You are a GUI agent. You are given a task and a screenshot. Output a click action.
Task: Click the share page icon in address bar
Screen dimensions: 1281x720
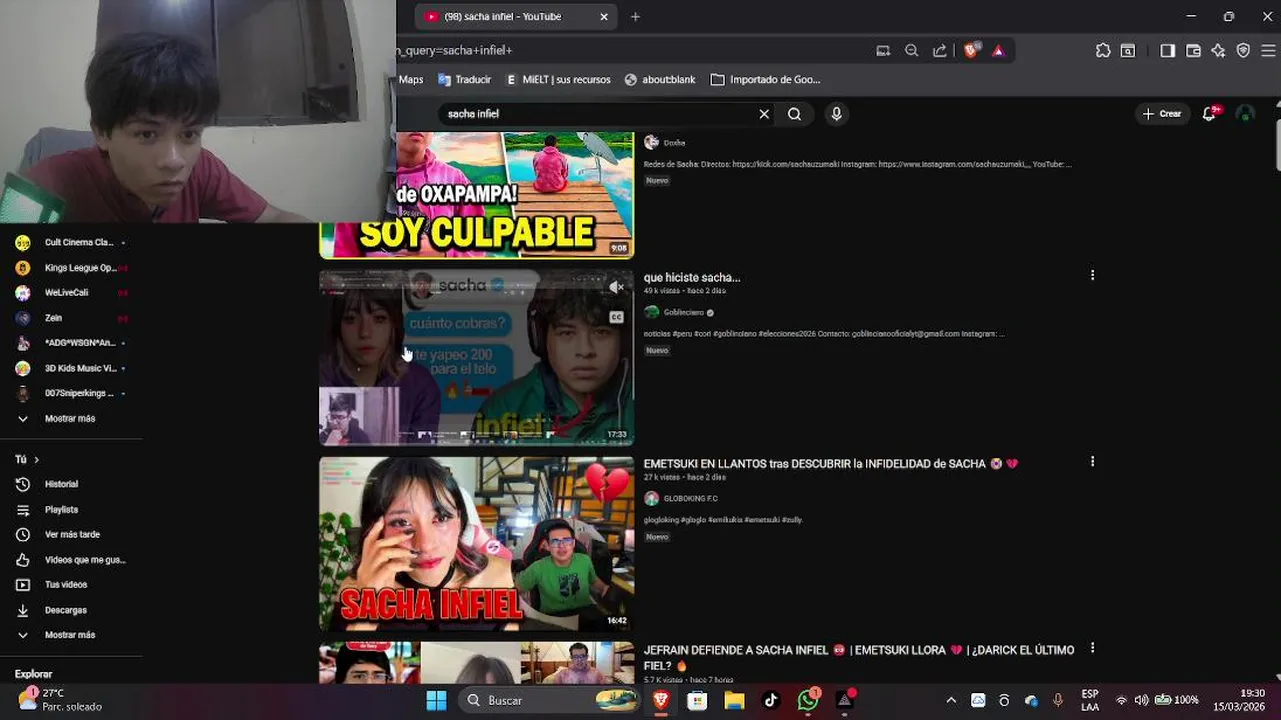tap(940, 50)
